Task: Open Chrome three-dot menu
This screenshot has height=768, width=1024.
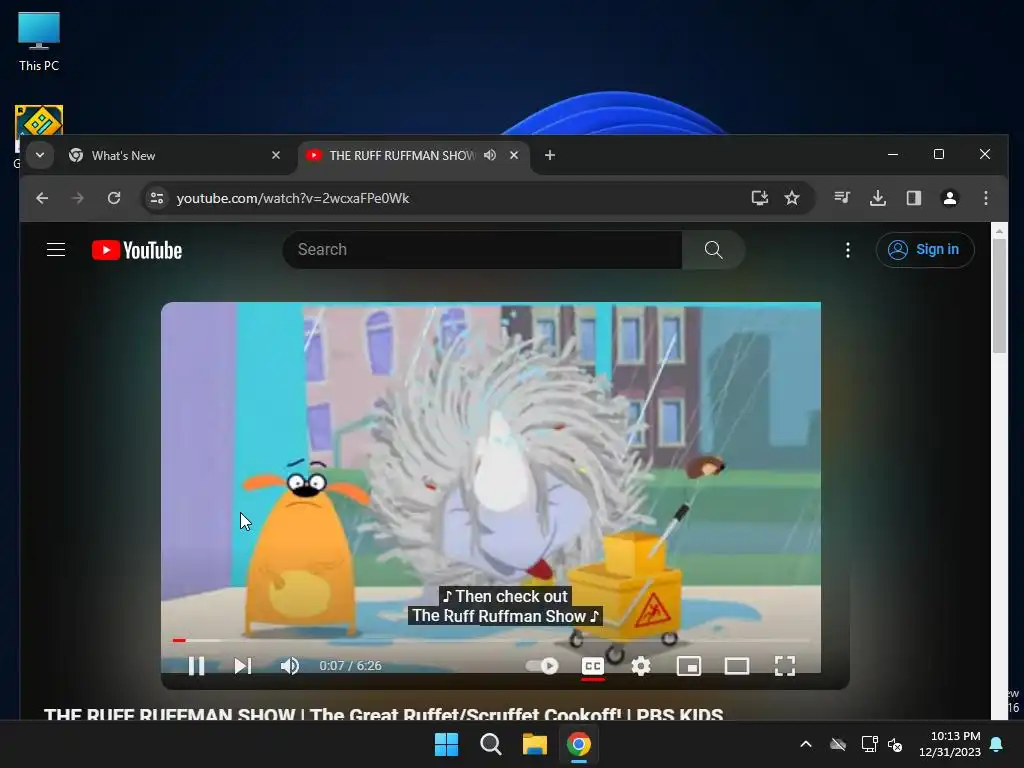Action: tap(986, 198)
